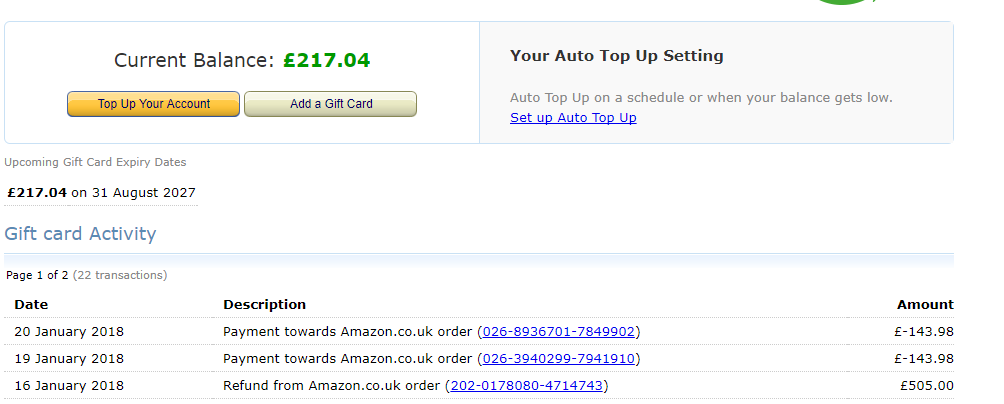Screen dimensions: 1004x404
Task: Click the 22 transactions count text
Action: 120,275
